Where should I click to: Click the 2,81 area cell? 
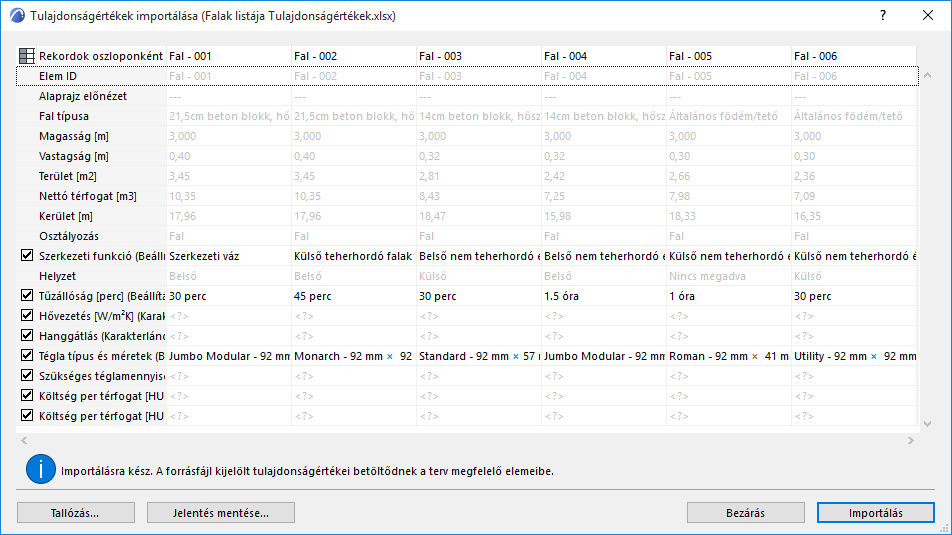pos(479,176)
